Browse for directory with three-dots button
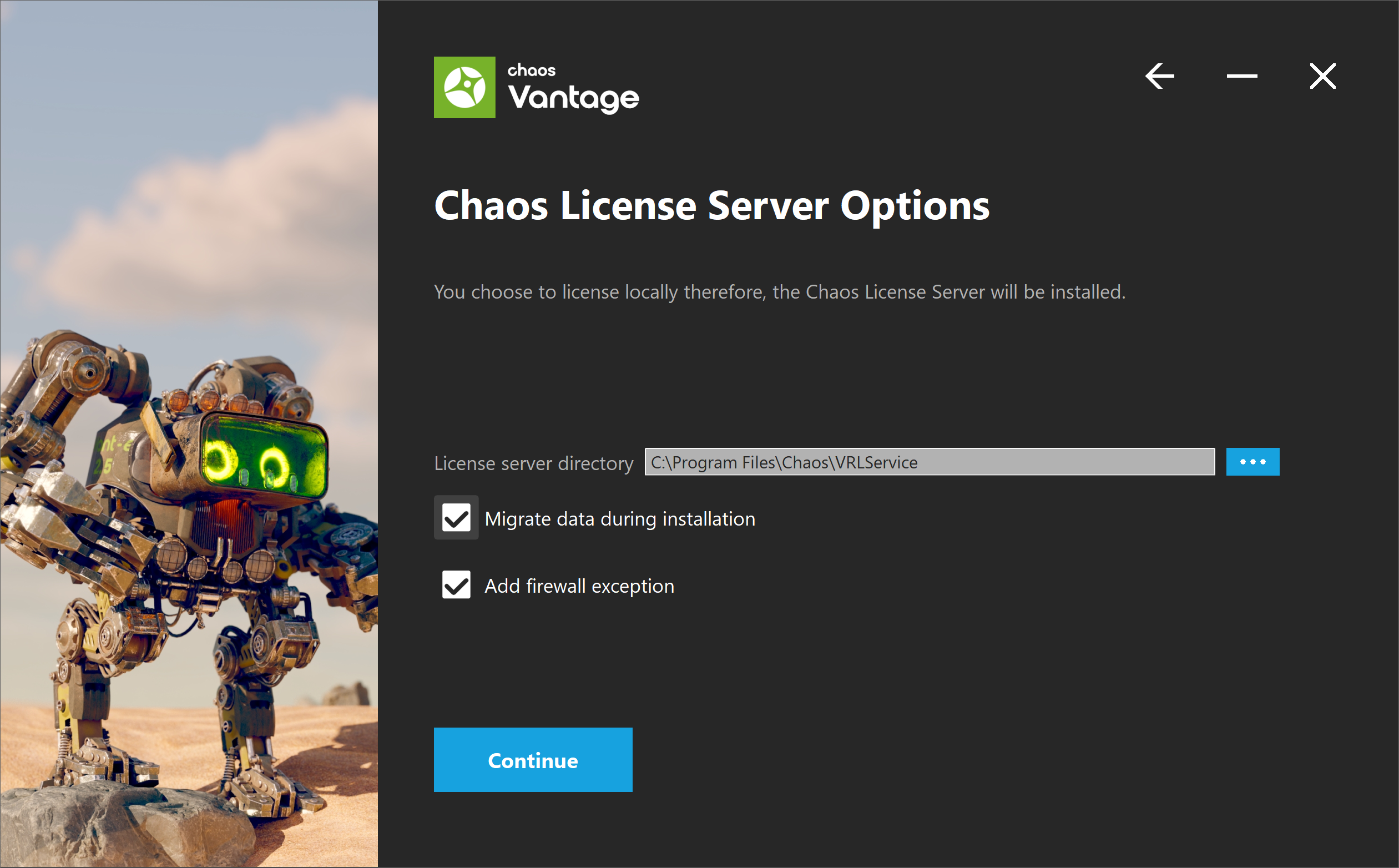Screen dimensions: 1399x868 [x=1252, y=462]
